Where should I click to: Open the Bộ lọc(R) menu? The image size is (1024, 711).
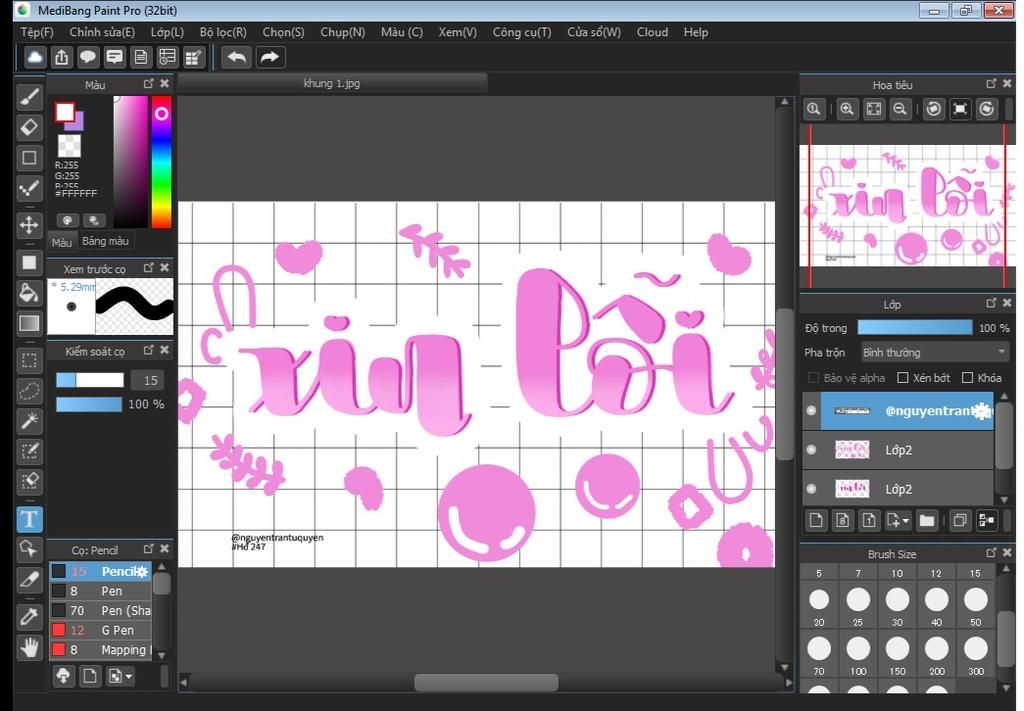click(223, 32)
